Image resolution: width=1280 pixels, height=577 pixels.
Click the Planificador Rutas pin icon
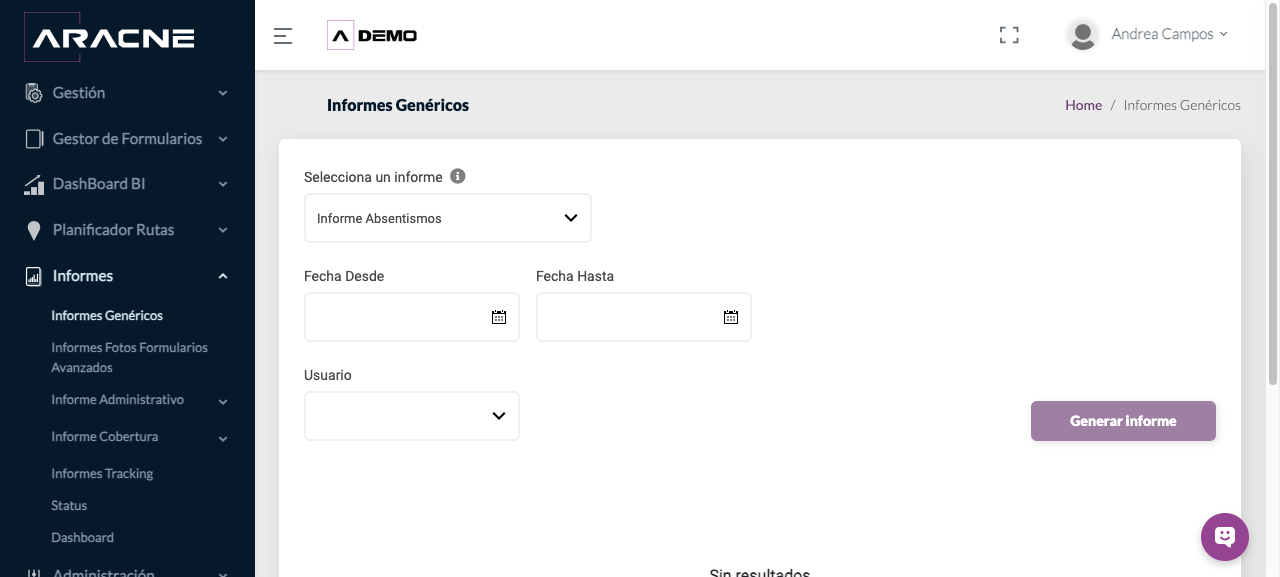[x=34, y=231]
